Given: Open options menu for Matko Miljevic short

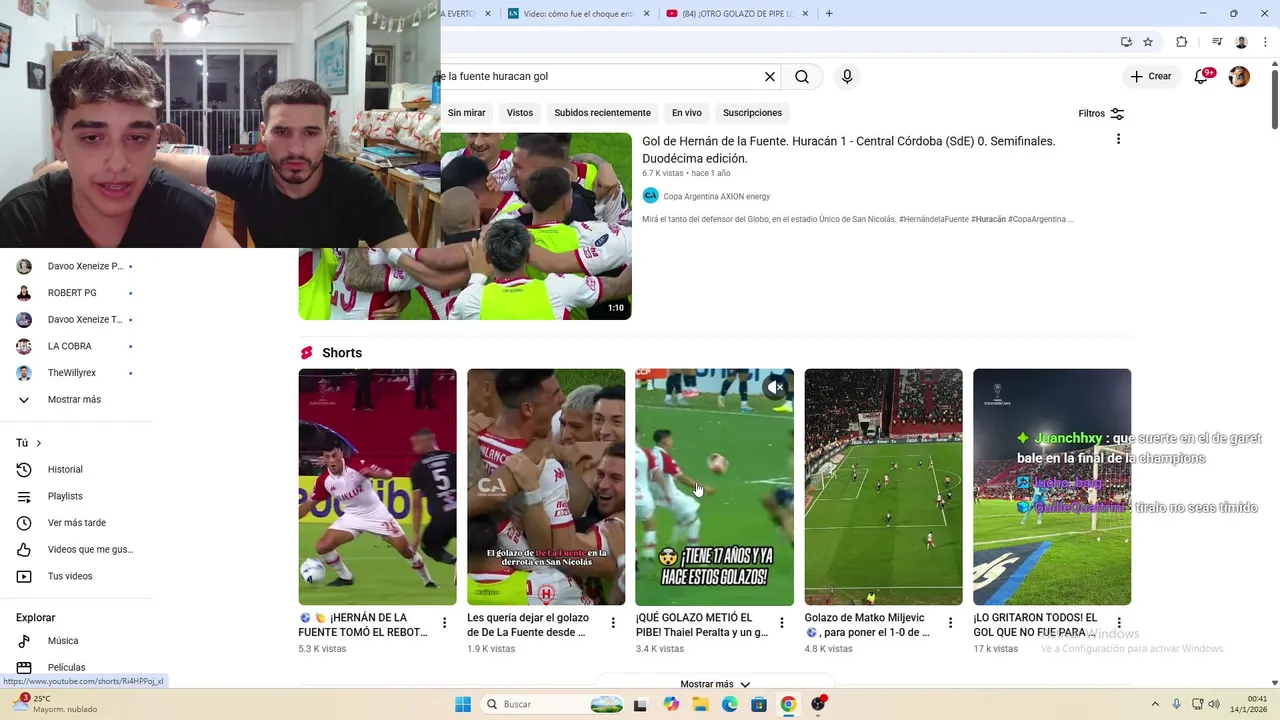Looking at the screenshot, I should click(950, 623).
